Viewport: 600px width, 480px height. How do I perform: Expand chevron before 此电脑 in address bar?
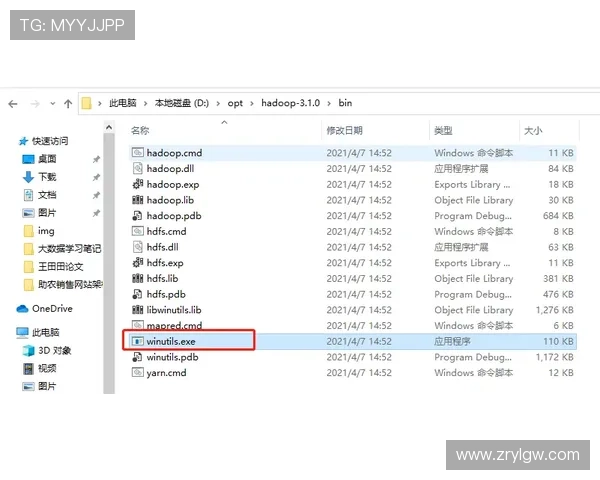coord(99,103)
